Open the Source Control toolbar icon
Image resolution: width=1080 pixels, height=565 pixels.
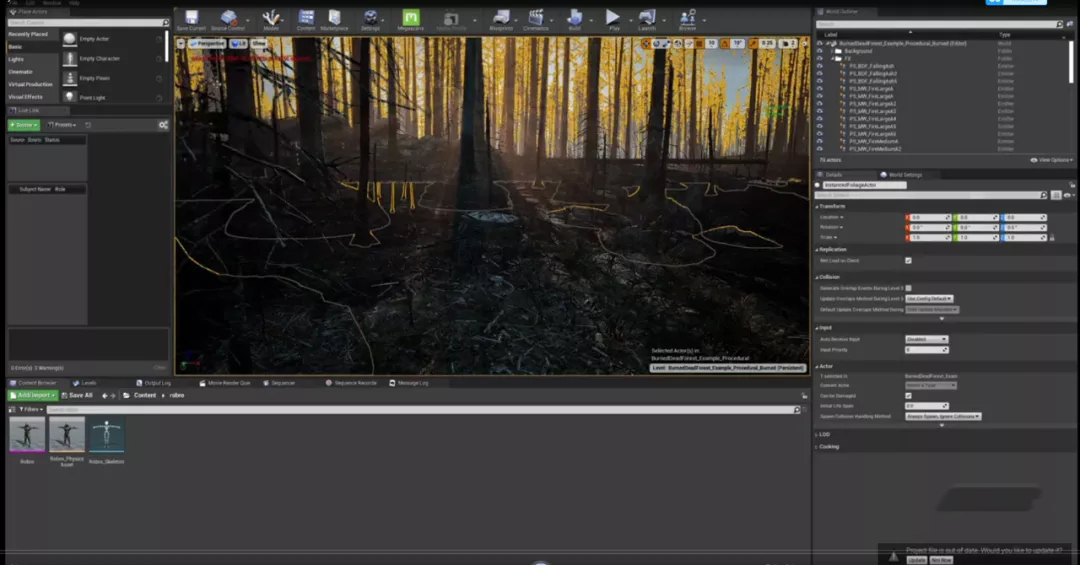[230, 19]
